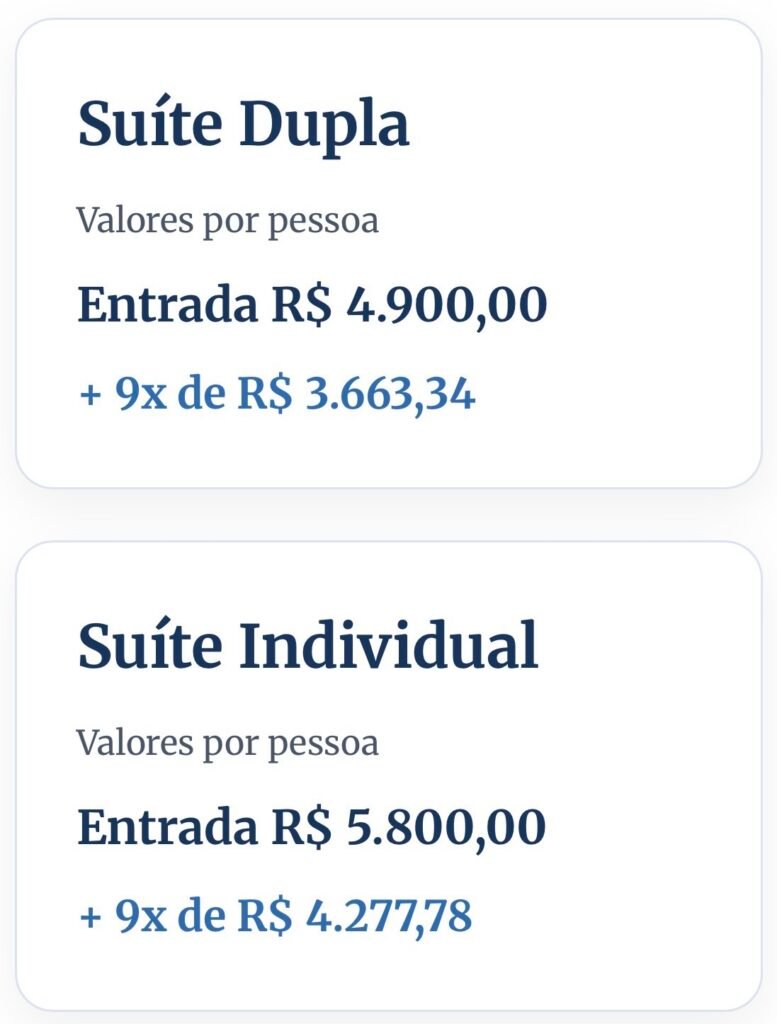This screenshot has width=777, height=1024.
Task: Open the 9x de R$ 3.663,34 installment link
Action: point(277,395)
